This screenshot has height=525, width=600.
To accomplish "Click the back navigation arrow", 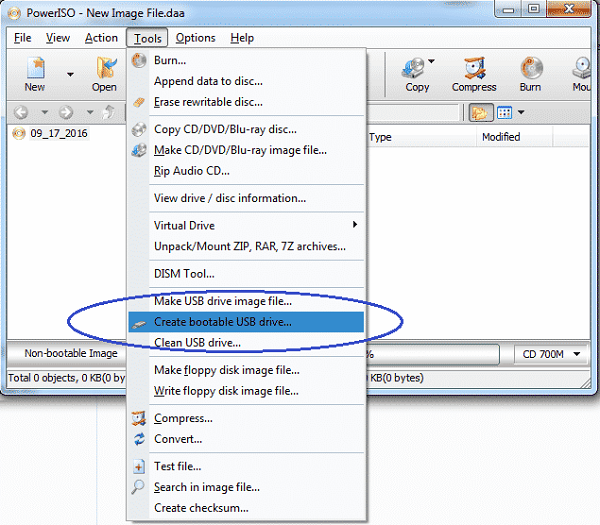I will [x=20, y=112].
